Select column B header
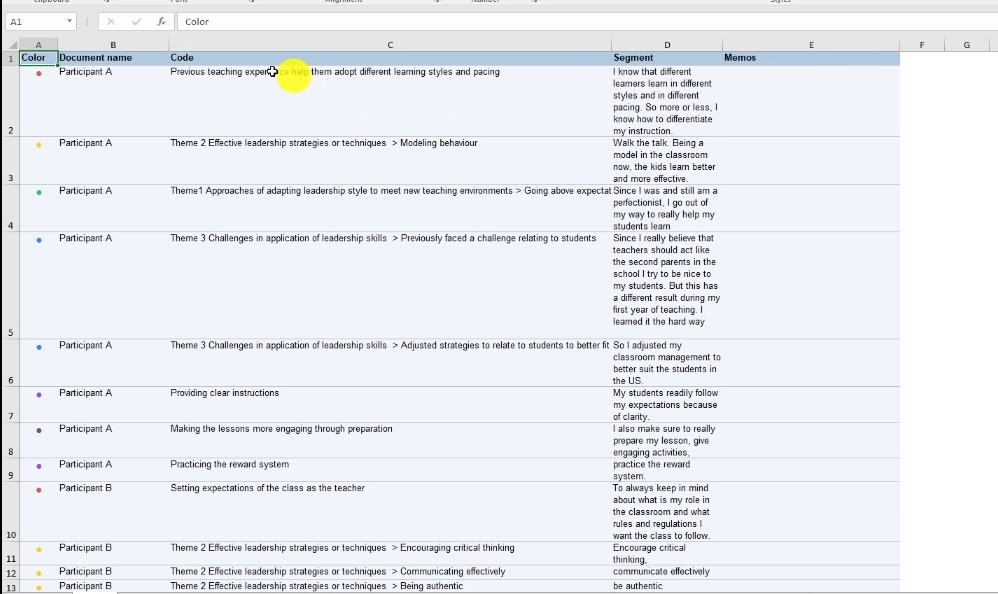The image size is (998, 594). 113,45
